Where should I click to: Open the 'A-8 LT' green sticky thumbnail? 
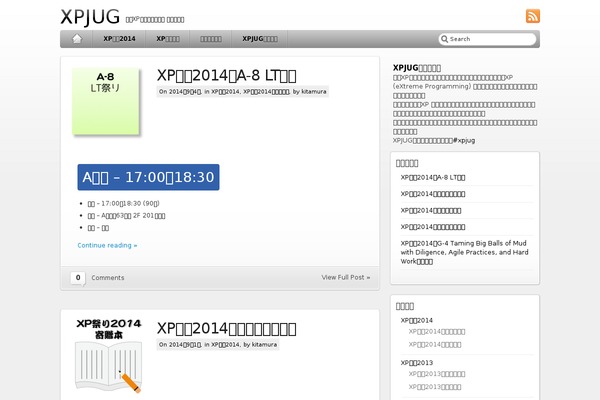106,101
